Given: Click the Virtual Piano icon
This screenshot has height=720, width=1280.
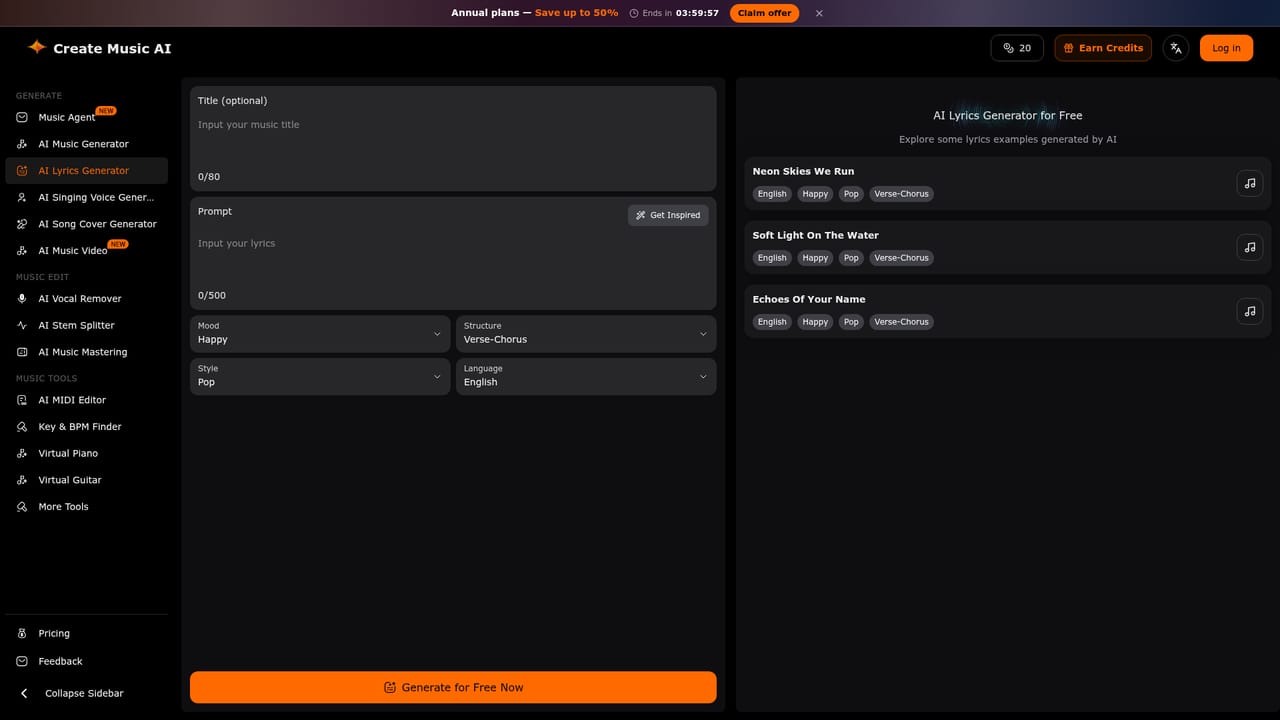Looking at the screenshot, I should 22,453.
